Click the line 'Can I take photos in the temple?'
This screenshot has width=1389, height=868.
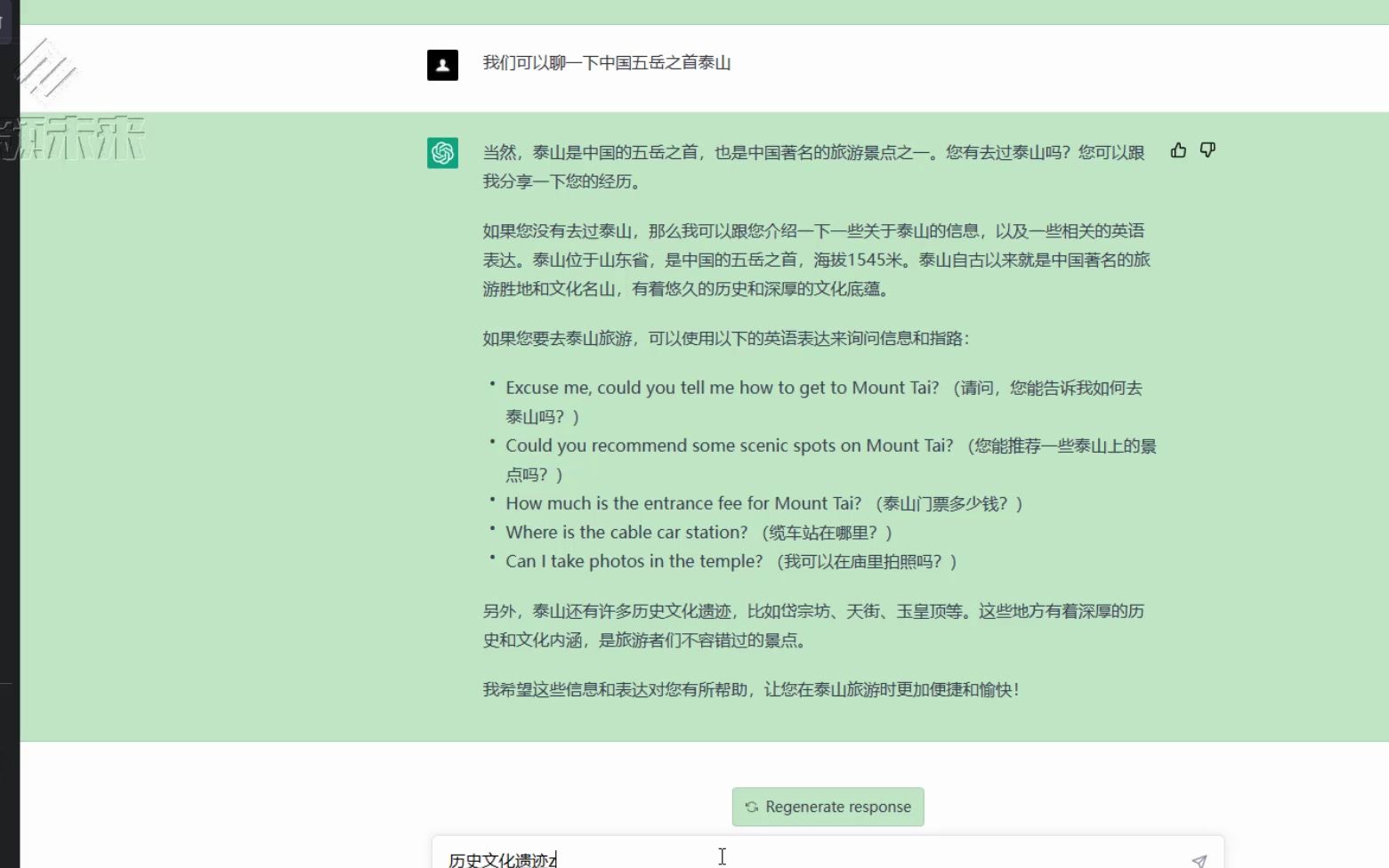click(634, 561)
